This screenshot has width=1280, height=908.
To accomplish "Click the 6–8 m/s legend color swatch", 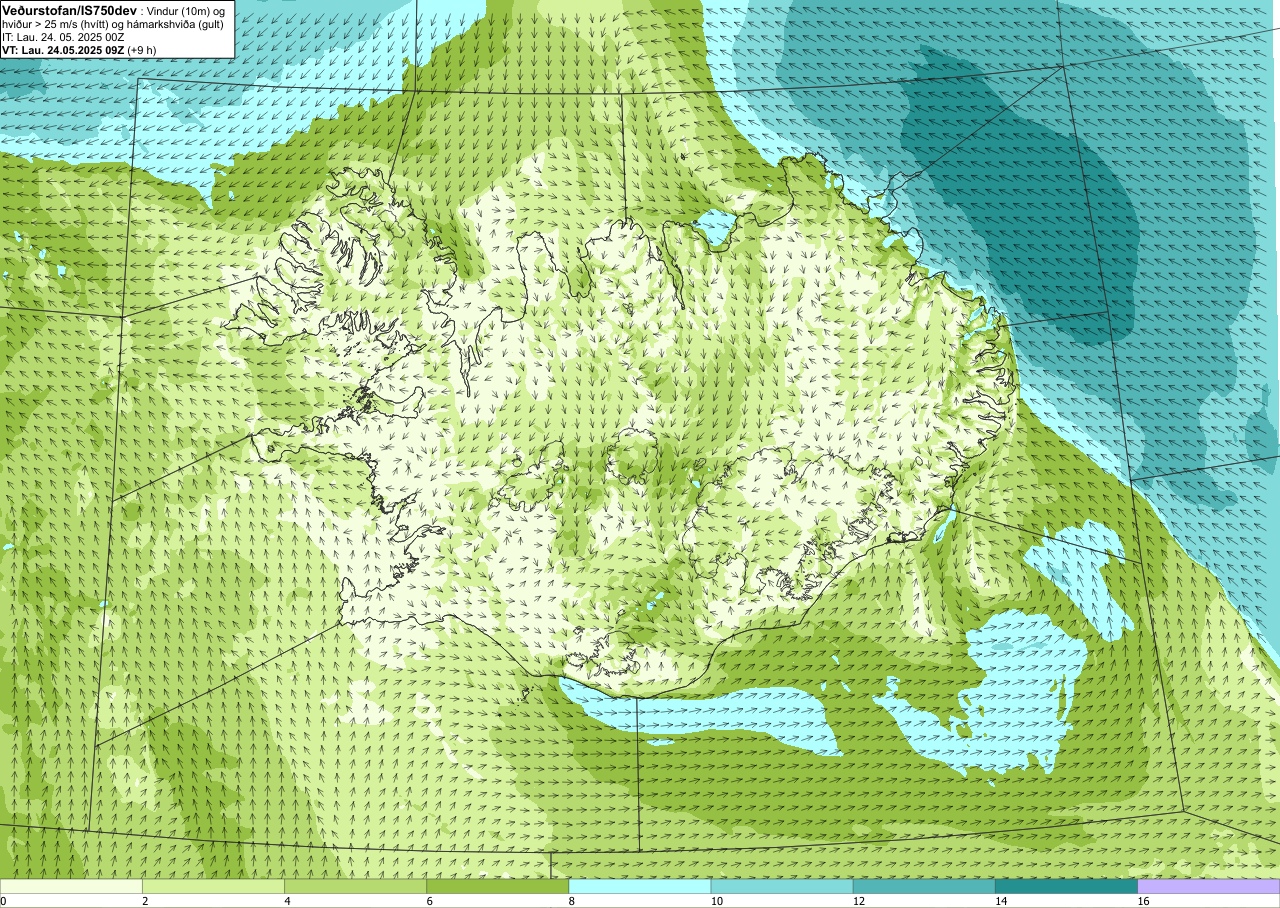I will (497, 886).
